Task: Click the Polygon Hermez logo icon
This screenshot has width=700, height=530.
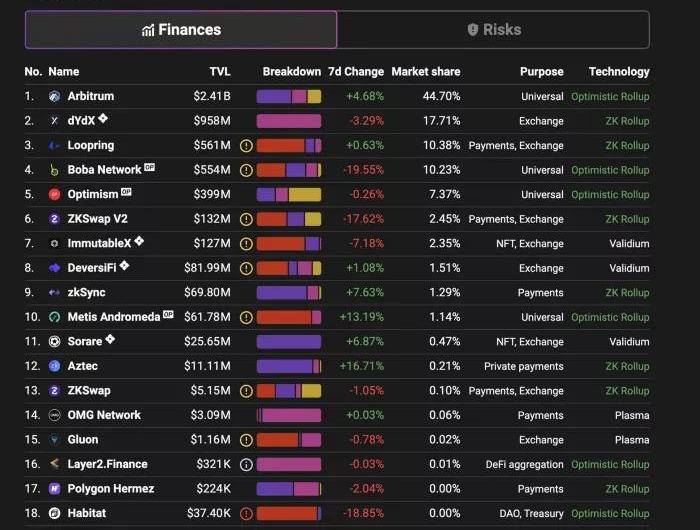Action: click(x=55, y=489)
